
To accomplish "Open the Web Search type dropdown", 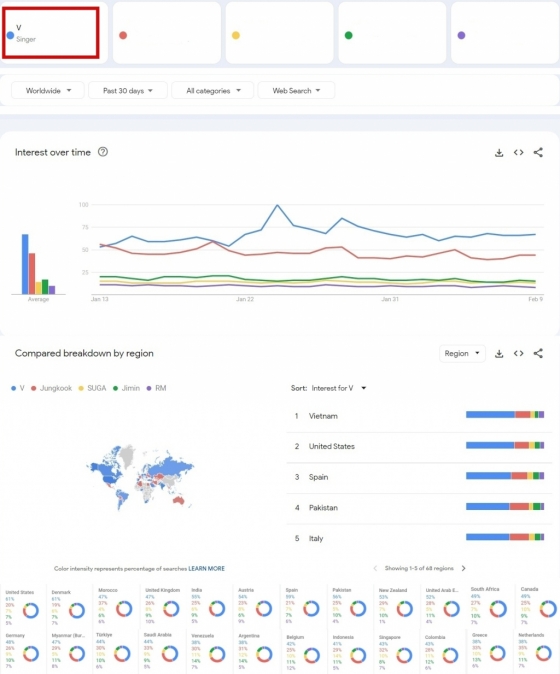I will click(296, 91).
